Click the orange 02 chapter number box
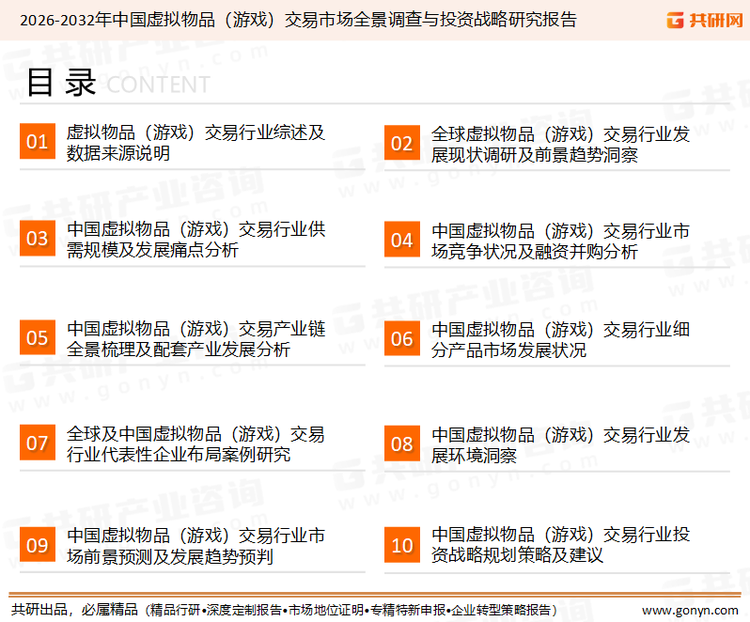The image size is (750, 622). click(x=402, y=143)
